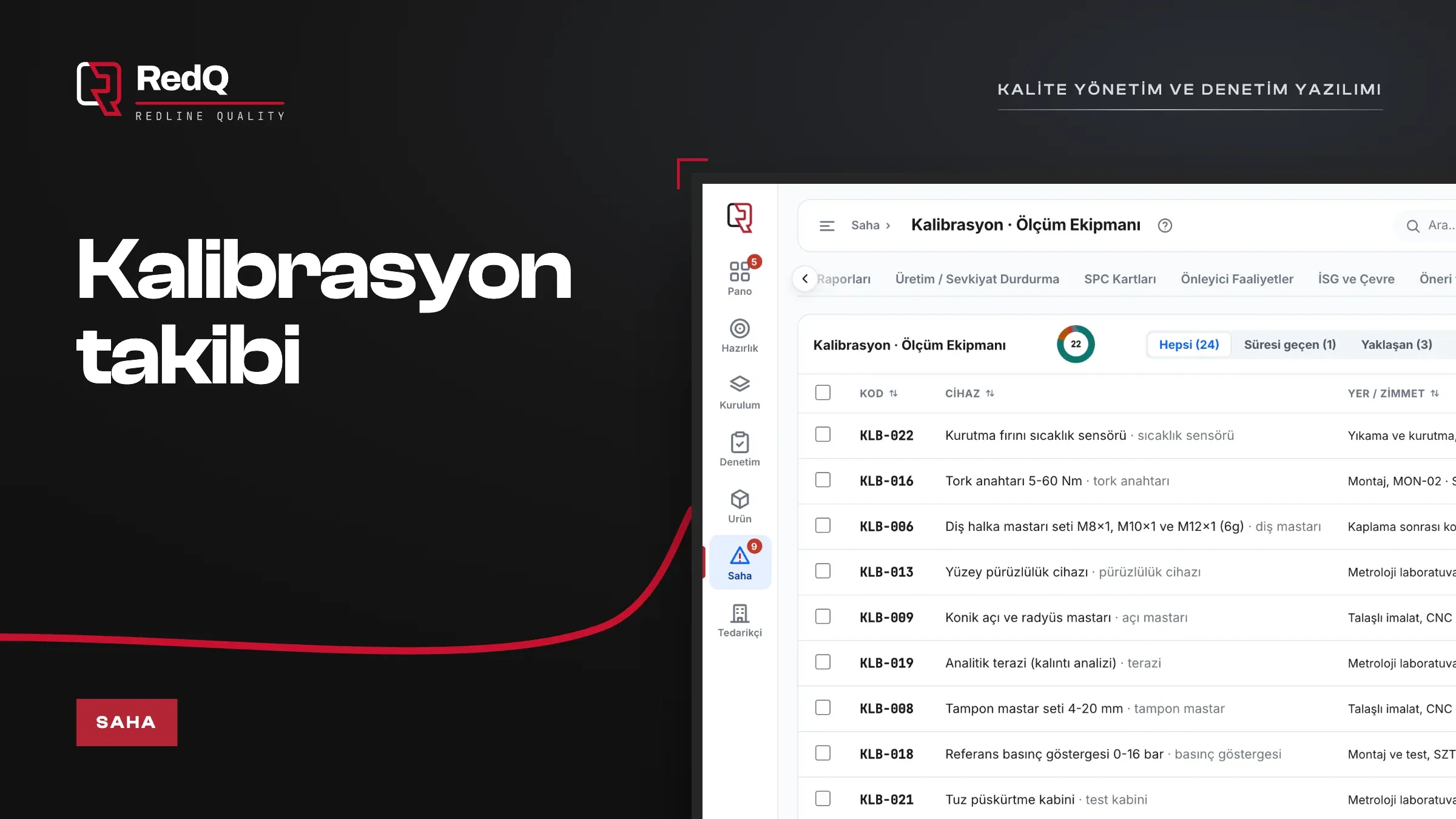Click location Yıkama ve kurutma
The image size is (1456, 819).
coord(1401,436)
